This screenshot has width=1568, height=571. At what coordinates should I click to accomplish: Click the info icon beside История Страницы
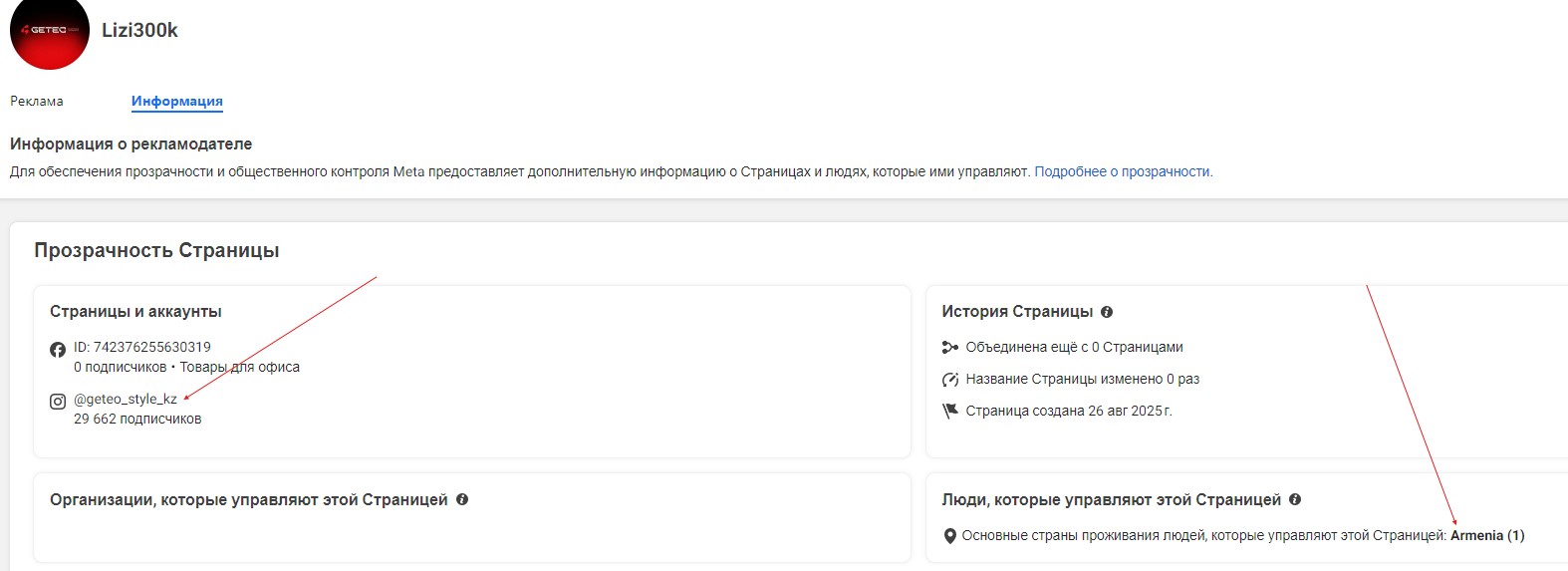pyautogui.click(x=1107, y=312)
